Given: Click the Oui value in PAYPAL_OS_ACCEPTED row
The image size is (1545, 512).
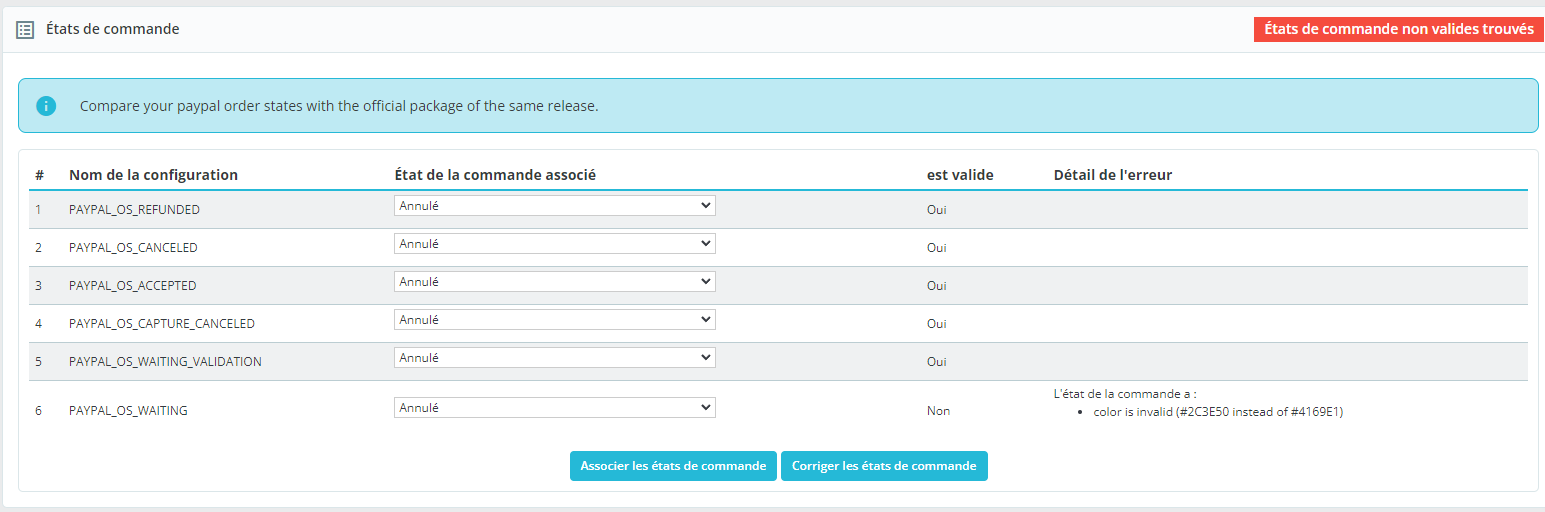Looking at the screenshot, I should [937, 286].
